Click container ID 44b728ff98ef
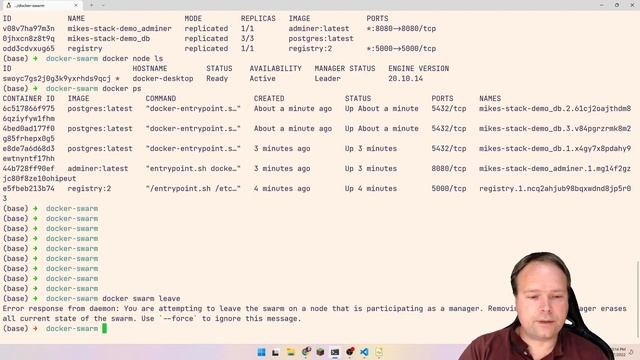The height and width of the screenshot is (360, 640). point(29,169)
